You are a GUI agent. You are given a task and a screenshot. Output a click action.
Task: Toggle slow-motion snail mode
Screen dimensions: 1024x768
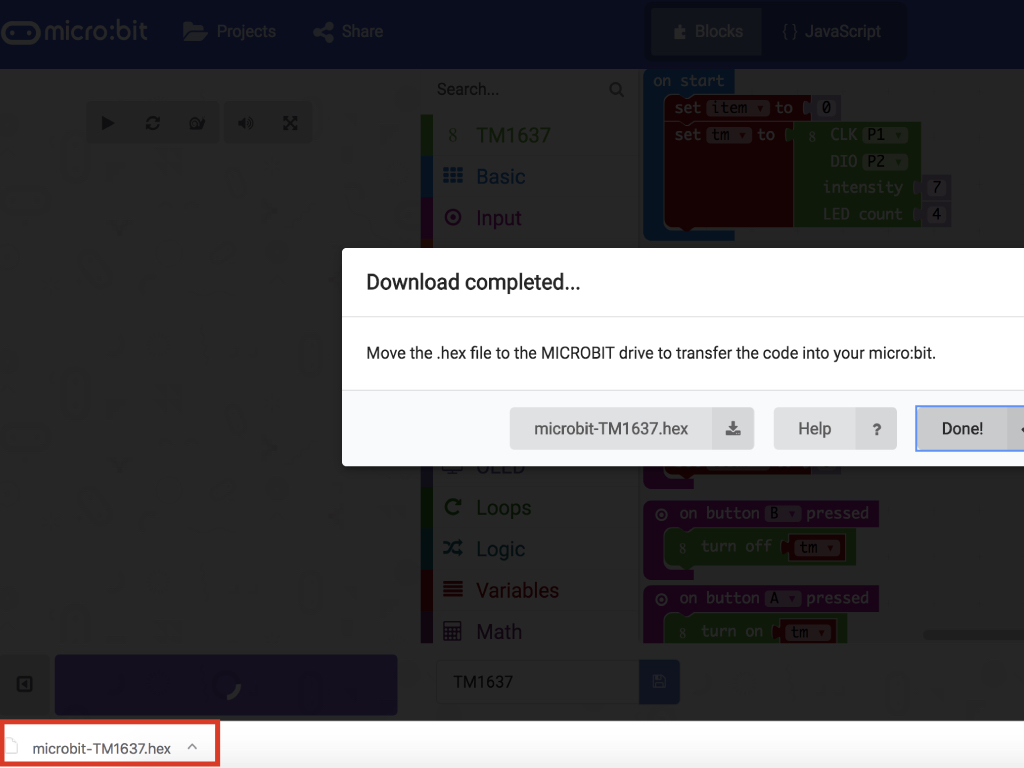tap(197, 123)
